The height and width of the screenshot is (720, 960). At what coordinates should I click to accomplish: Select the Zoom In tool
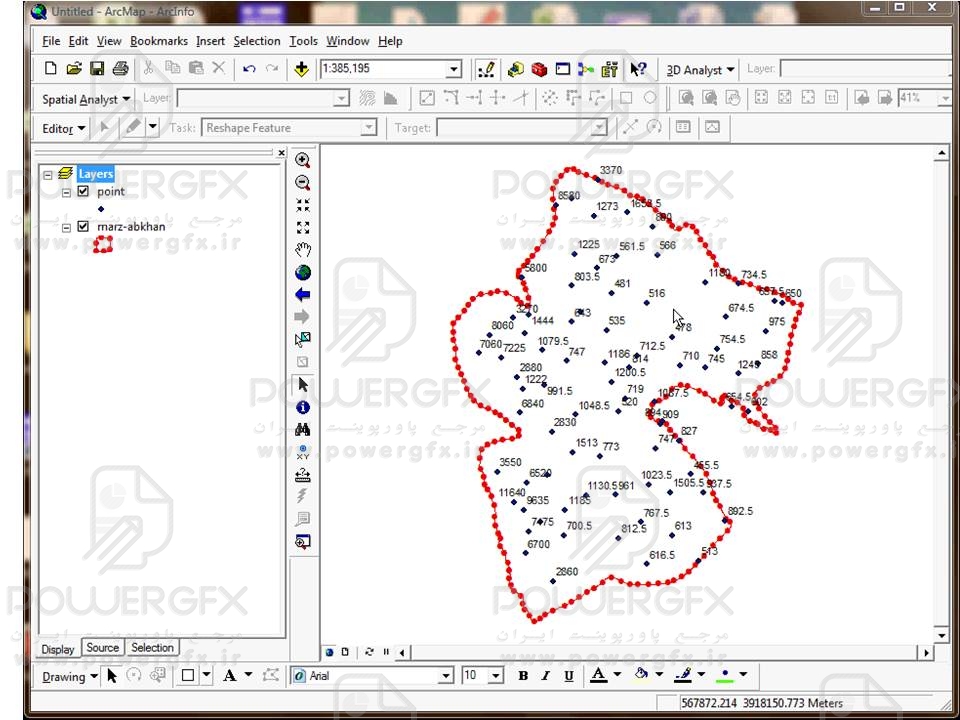point(303,160)
